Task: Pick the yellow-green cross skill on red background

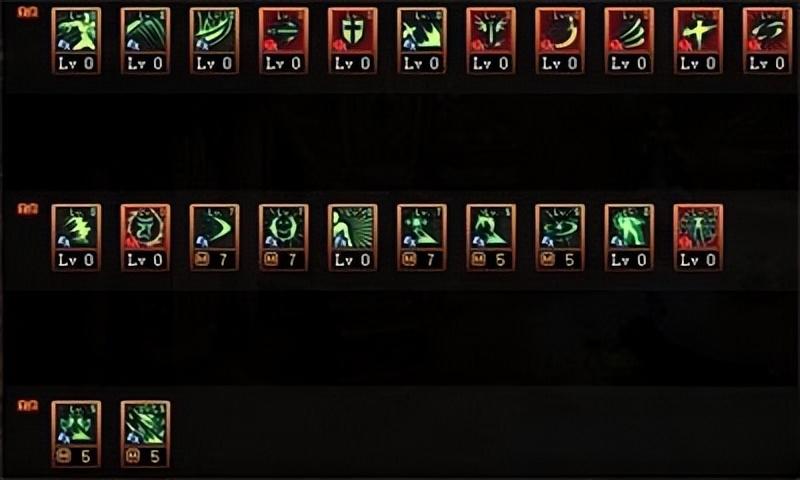Action: coord(698,41)
